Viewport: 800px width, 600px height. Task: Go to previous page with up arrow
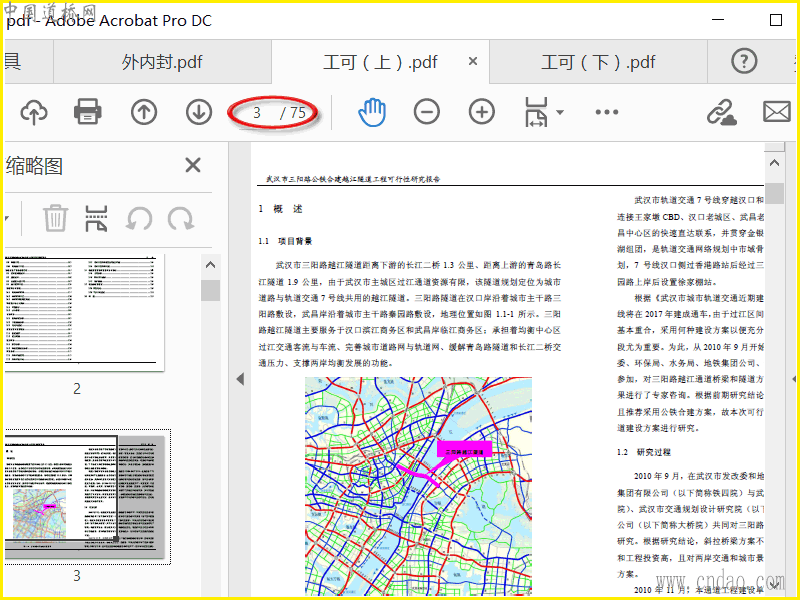(144, 112)
